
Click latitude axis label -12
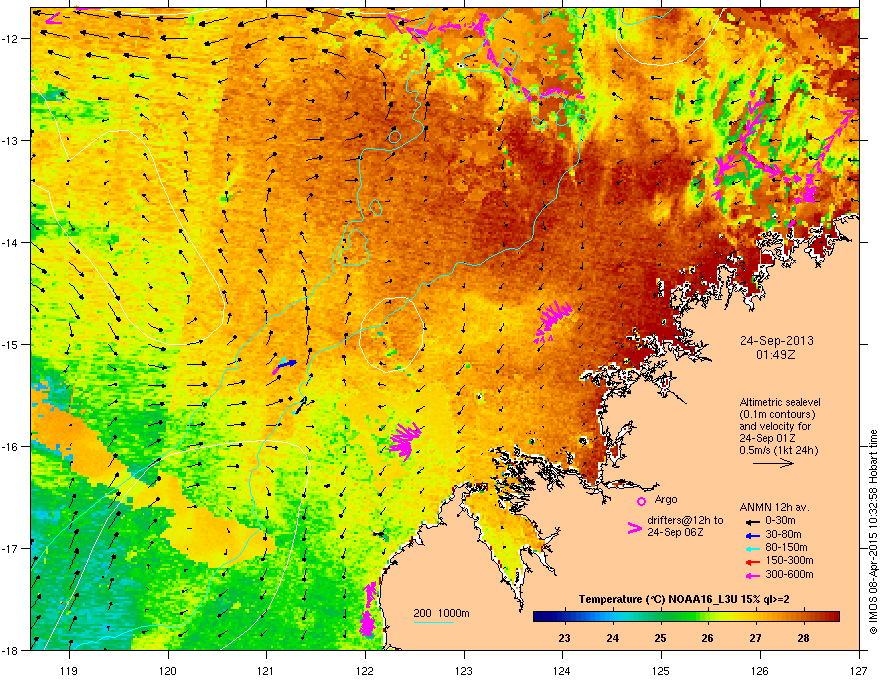coord(11,39)
